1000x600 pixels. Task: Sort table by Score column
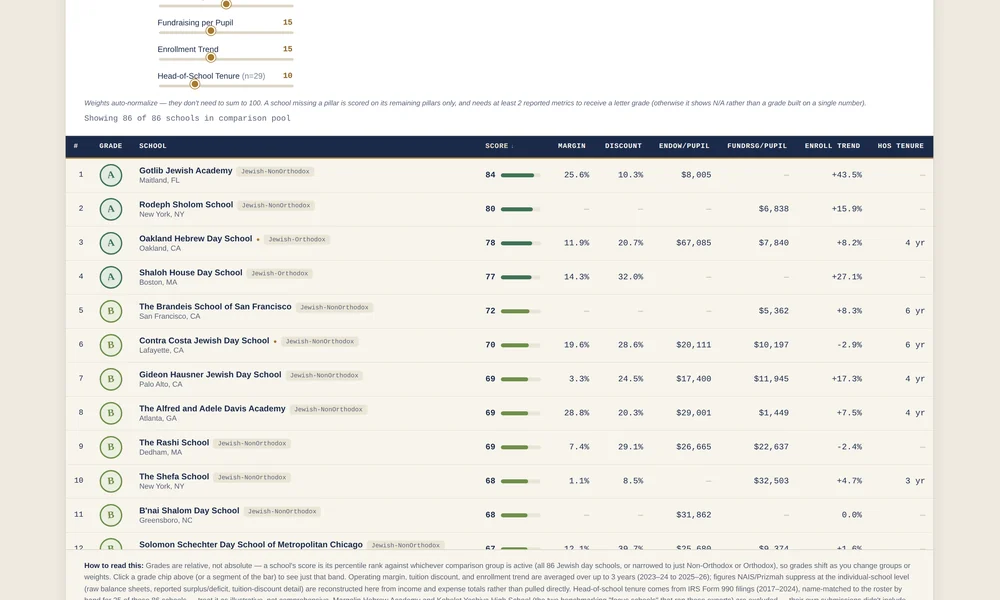click(x=499, y=146)
